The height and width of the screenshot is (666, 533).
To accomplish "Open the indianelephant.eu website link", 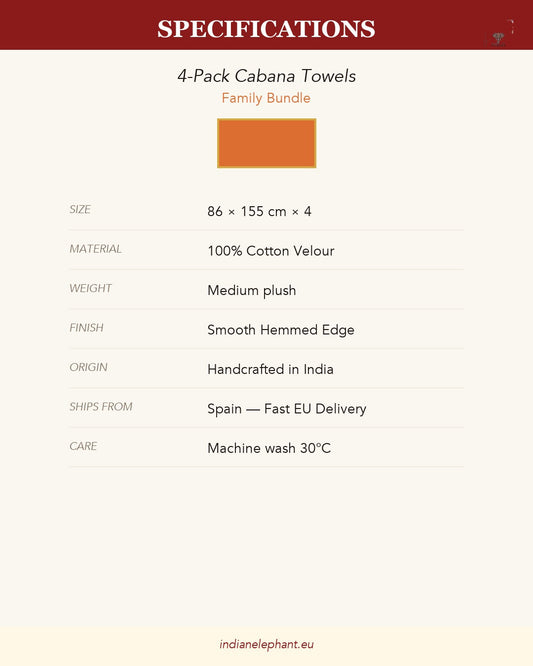I will click(x=266, y=644).
